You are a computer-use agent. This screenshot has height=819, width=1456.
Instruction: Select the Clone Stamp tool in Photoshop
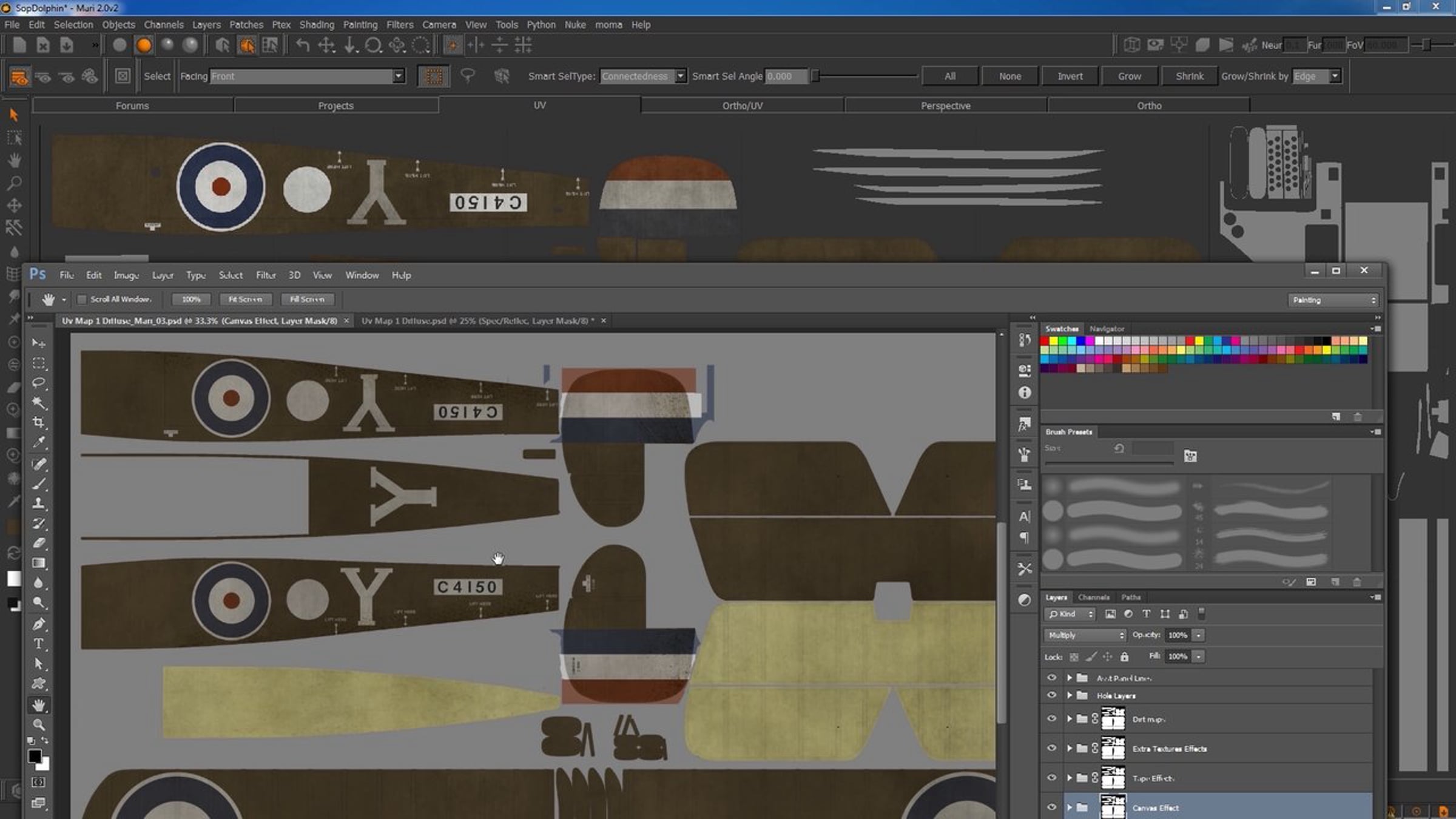(39, 504)
